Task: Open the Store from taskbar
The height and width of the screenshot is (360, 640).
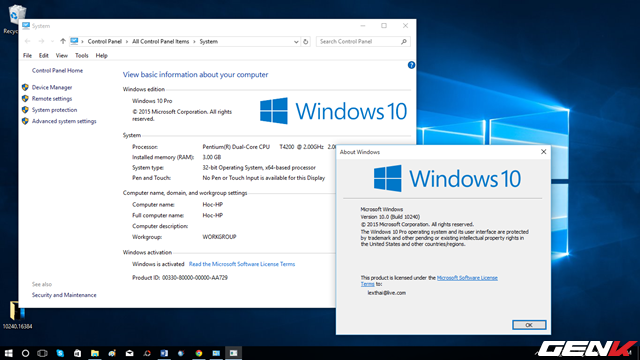Action: point(77,353)
